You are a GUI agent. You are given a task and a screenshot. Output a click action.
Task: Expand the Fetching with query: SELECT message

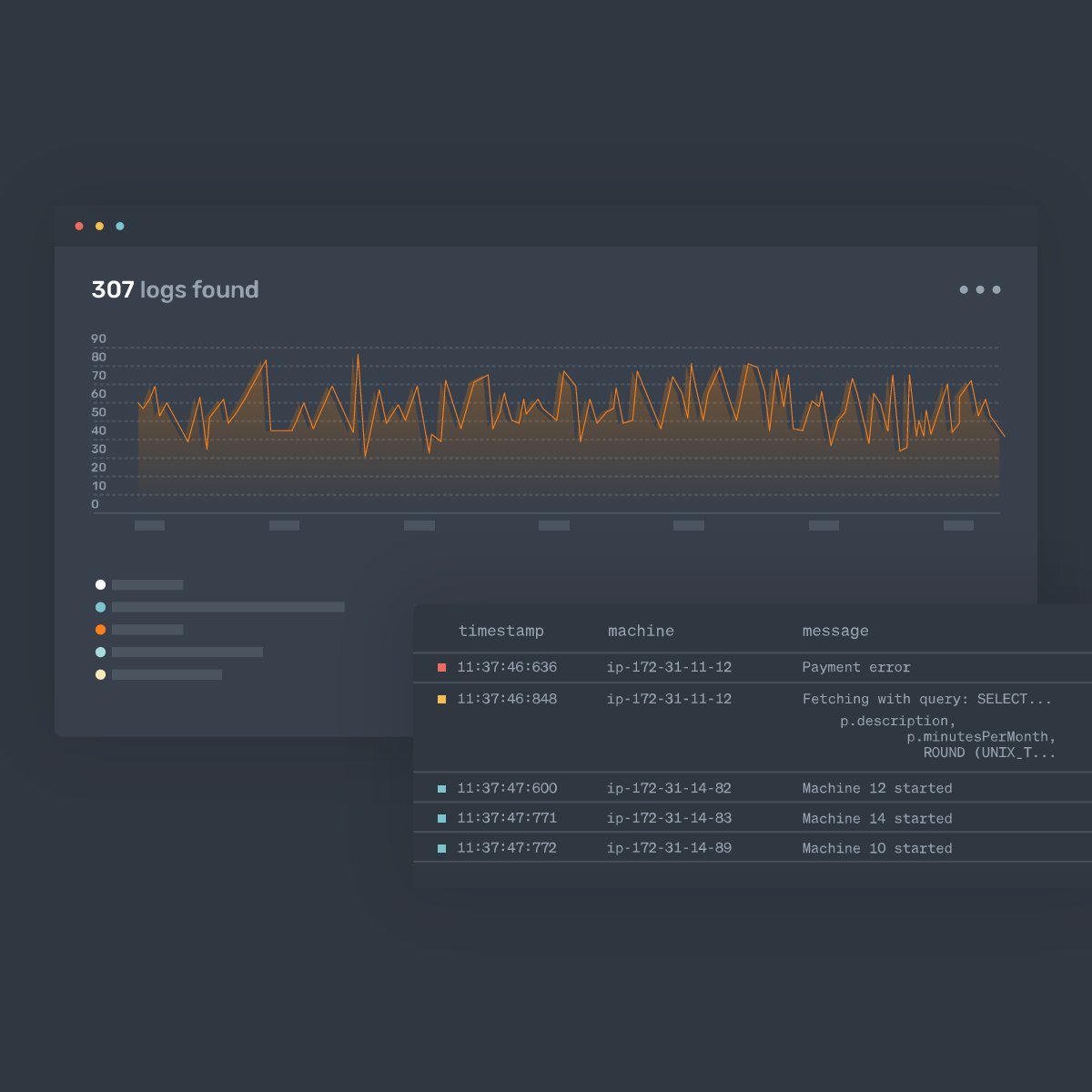coord(927,699)
